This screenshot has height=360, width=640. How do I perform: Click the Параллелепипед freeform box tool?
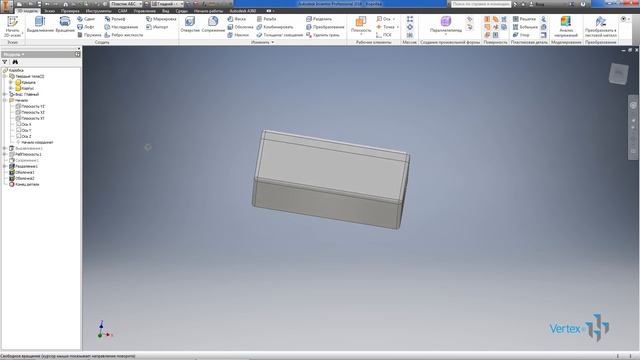pyautogui.click(x=446, y=24)
